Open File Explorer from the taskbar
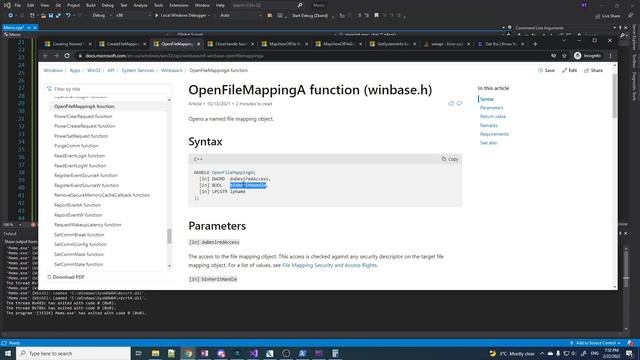 click(156, 353)
